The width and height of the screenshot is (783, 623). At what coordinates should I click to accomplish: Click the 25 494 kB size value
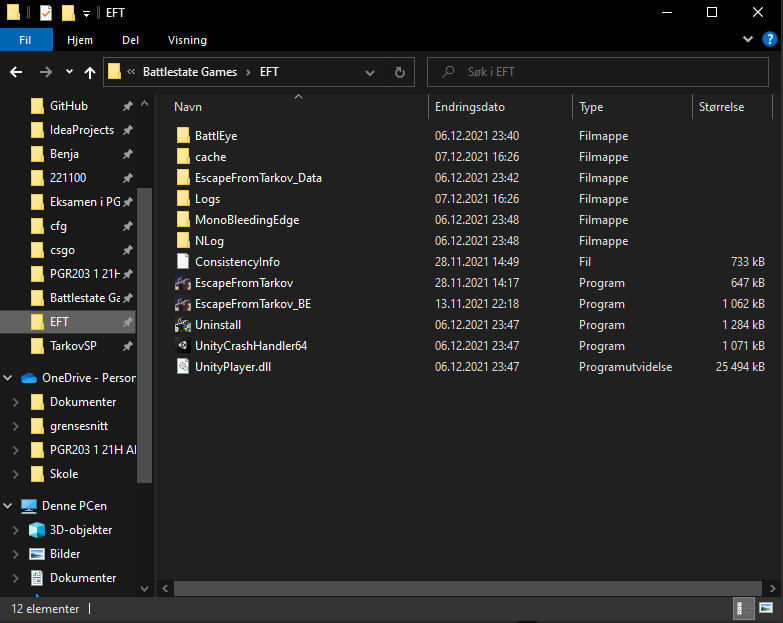740,367
